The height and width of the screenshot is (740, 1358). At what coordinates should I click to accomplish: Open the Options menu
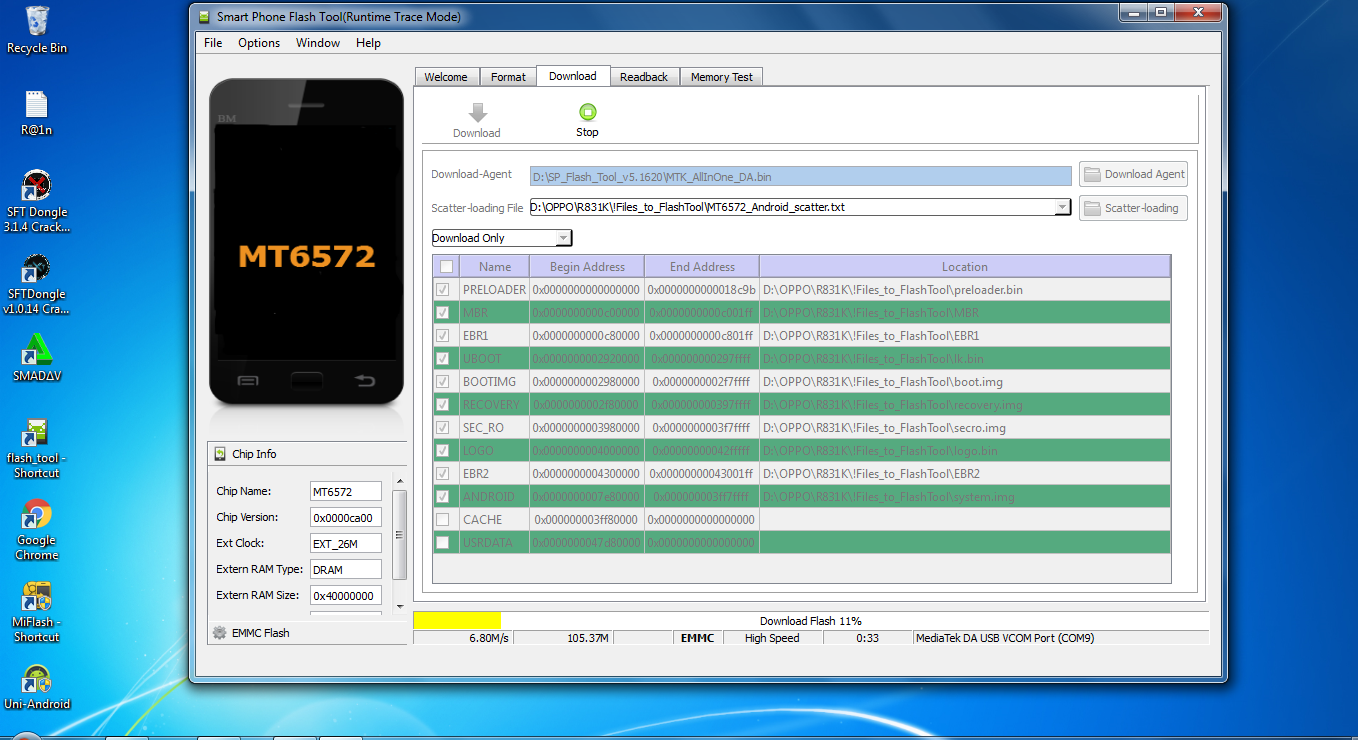coord(259,43)
